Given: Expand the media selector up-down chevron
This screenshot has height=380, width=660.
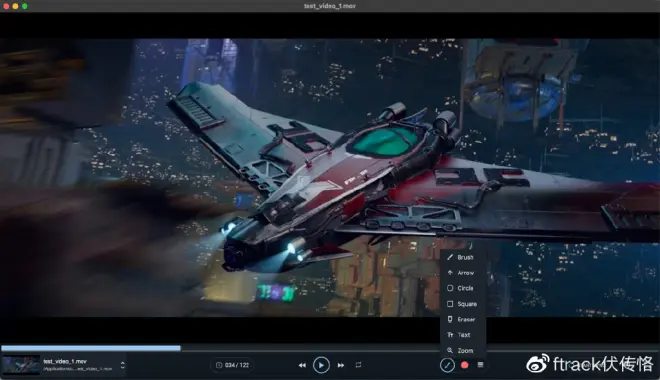Looking at the screenshot, I should pyautogui.click(x=122, y=365).
